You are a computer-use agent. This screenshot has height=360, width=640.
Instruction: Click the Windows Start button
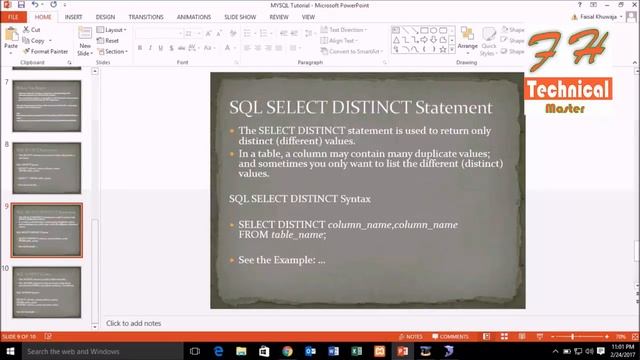tap(11, 351)
